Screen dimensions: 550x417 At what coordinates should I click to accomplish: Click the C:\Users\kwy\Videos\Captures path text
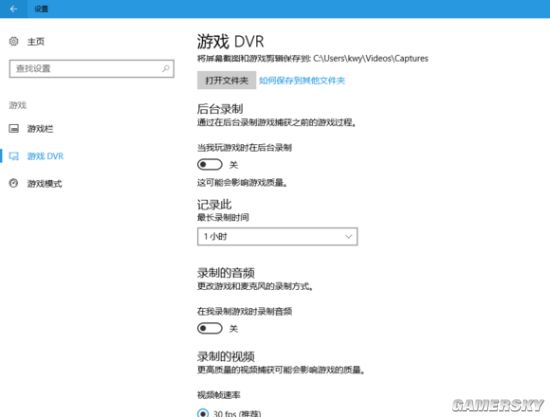tap(371, 58)
